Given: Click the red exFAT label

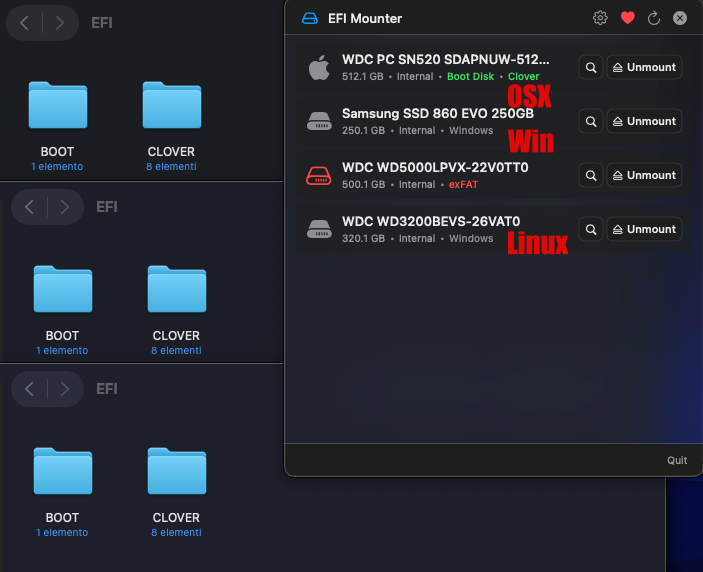Looking at the screenshot, I should point(463,185).
